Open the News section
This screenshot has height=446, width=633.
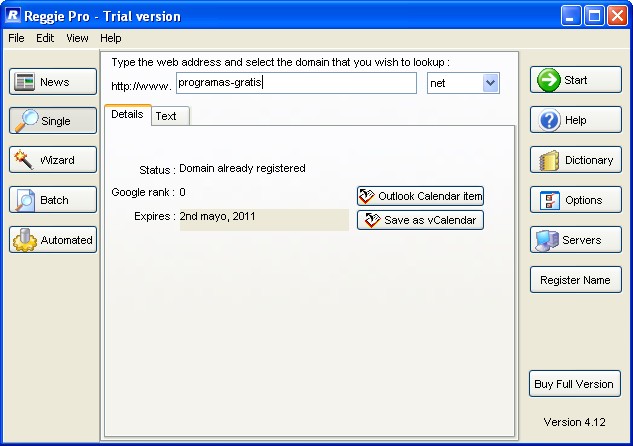tap(53, 82)
